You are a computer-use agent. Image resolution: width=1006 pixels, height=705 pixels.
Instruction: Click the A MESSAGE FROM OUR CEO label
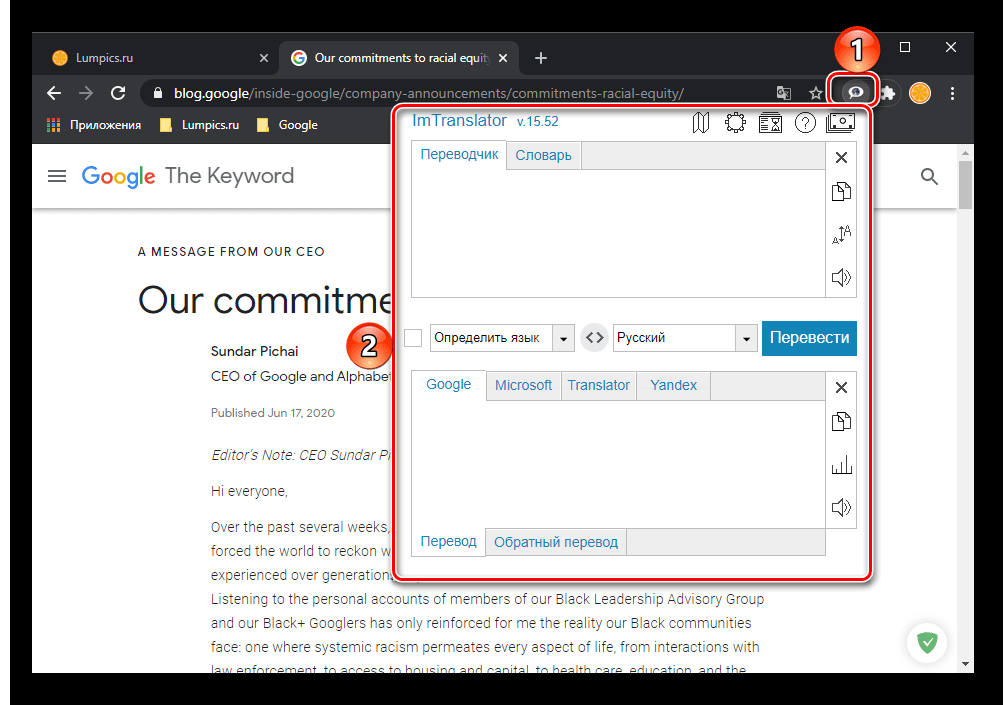(x=231, y=252)
